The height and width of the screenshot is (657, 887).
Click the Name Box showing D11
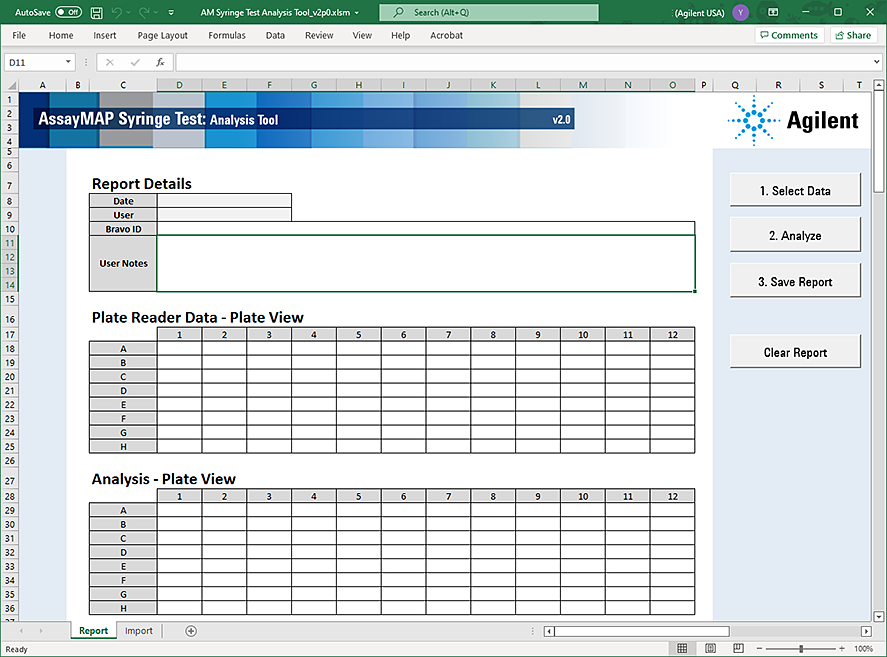(34, 62)
